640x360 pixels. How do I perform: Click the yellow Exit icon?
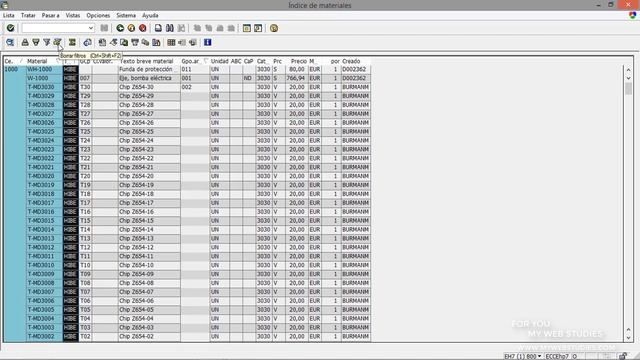pos(131,28)
